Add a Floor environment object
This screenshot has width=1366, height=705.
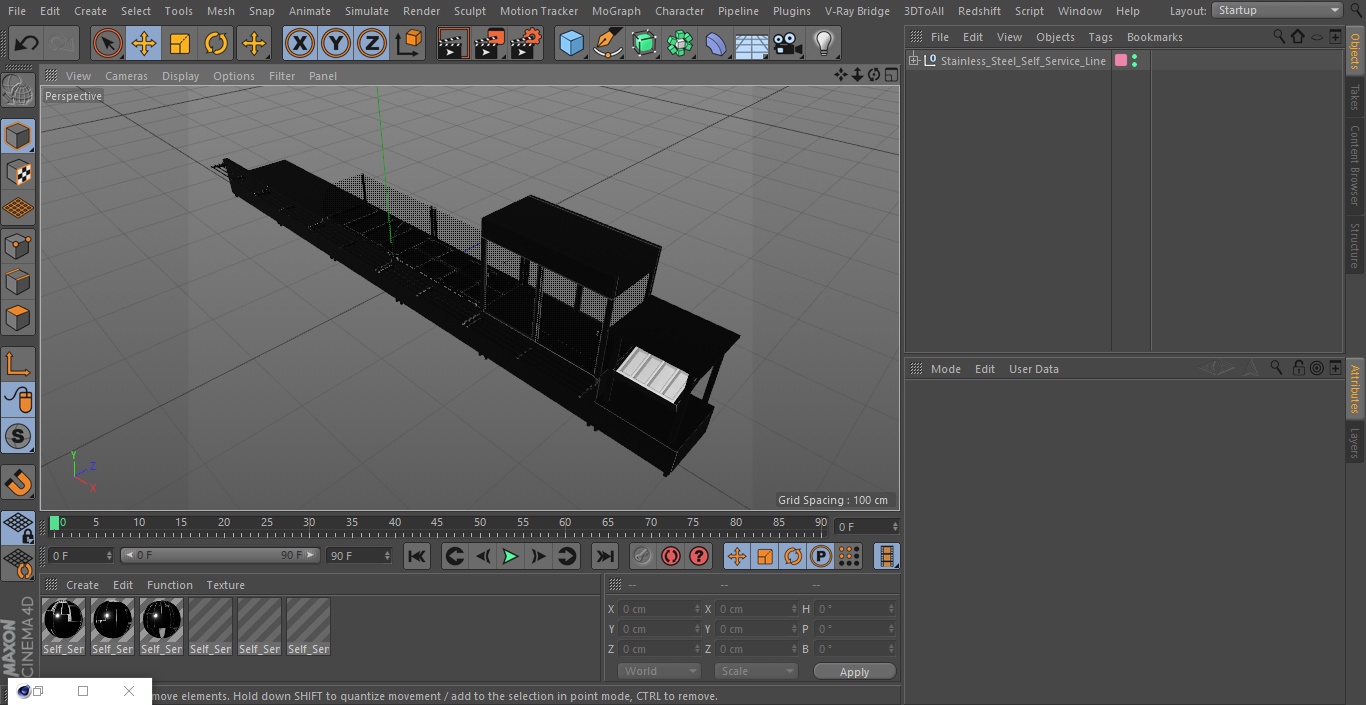pos(752,43)
